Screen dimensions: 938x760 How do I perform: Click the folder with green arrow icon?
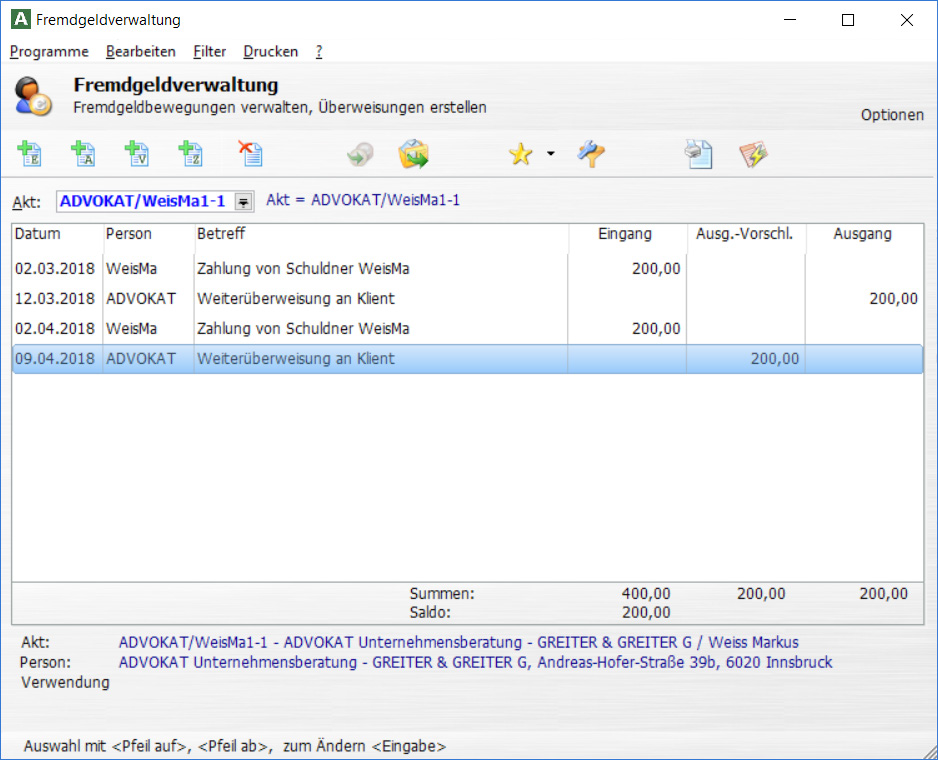pyautogui.click(x=413, y=154)
